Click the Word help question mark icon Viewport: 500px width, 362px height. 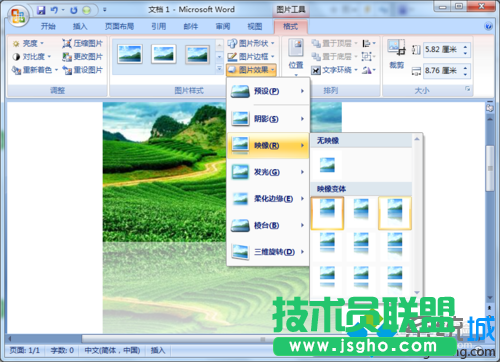click(488, 26)
